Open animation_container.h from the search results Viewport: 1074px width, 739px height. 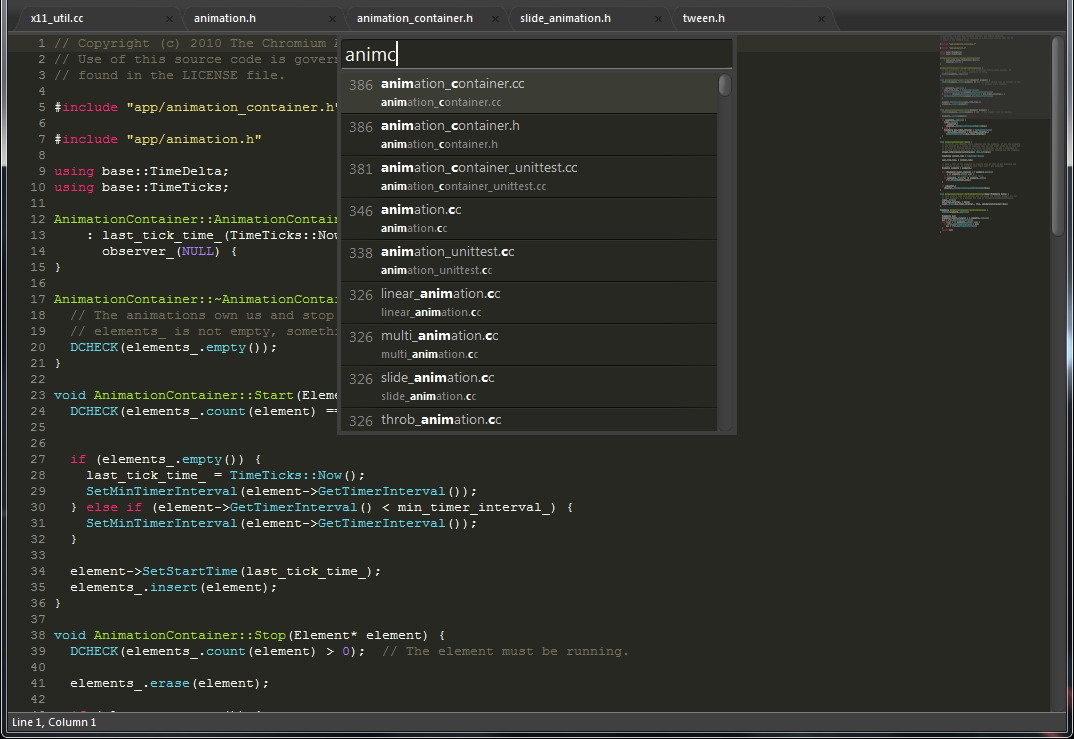528,135
